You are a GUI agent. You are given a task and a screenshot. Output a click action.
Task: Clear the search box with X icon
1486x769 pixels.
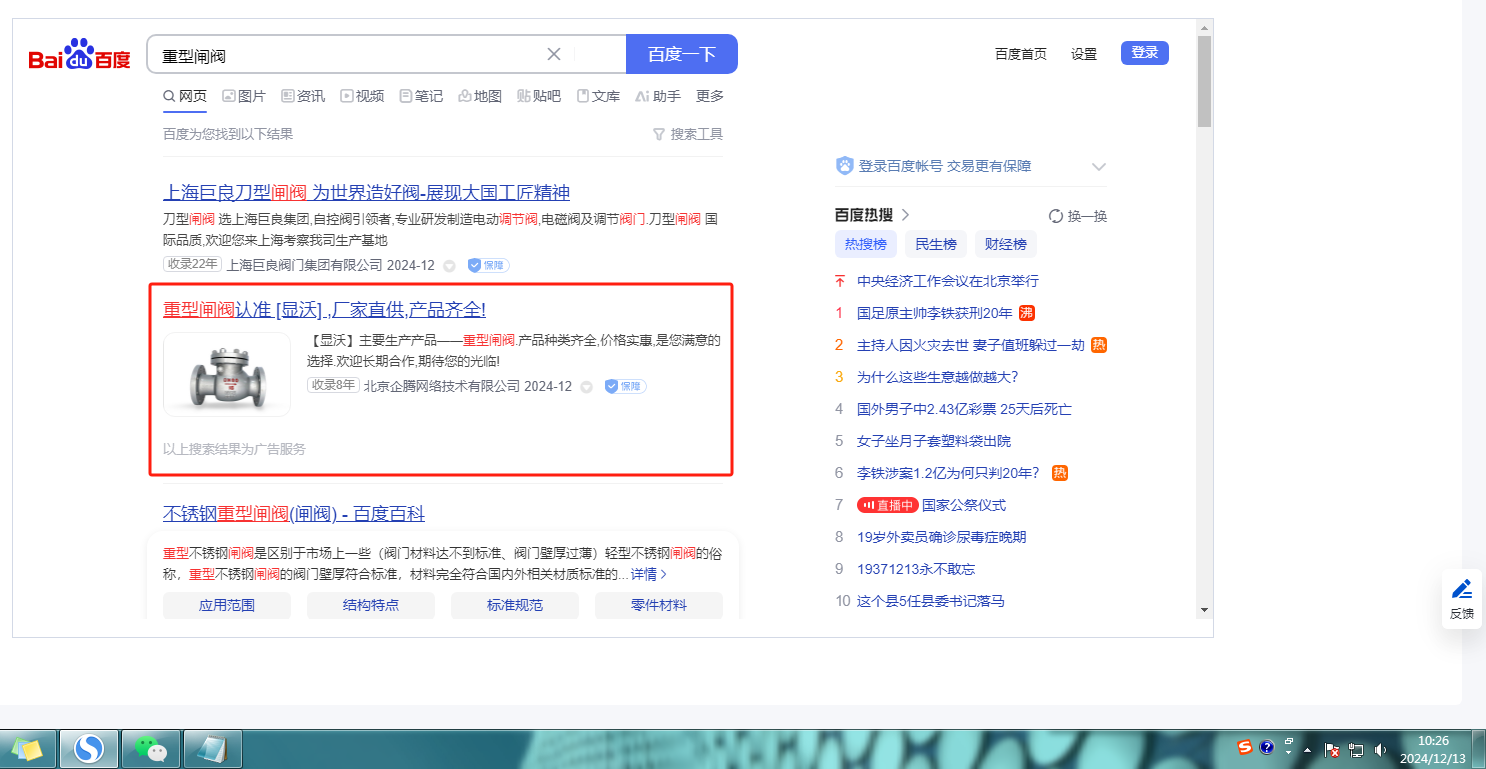(x=554, y=54)
